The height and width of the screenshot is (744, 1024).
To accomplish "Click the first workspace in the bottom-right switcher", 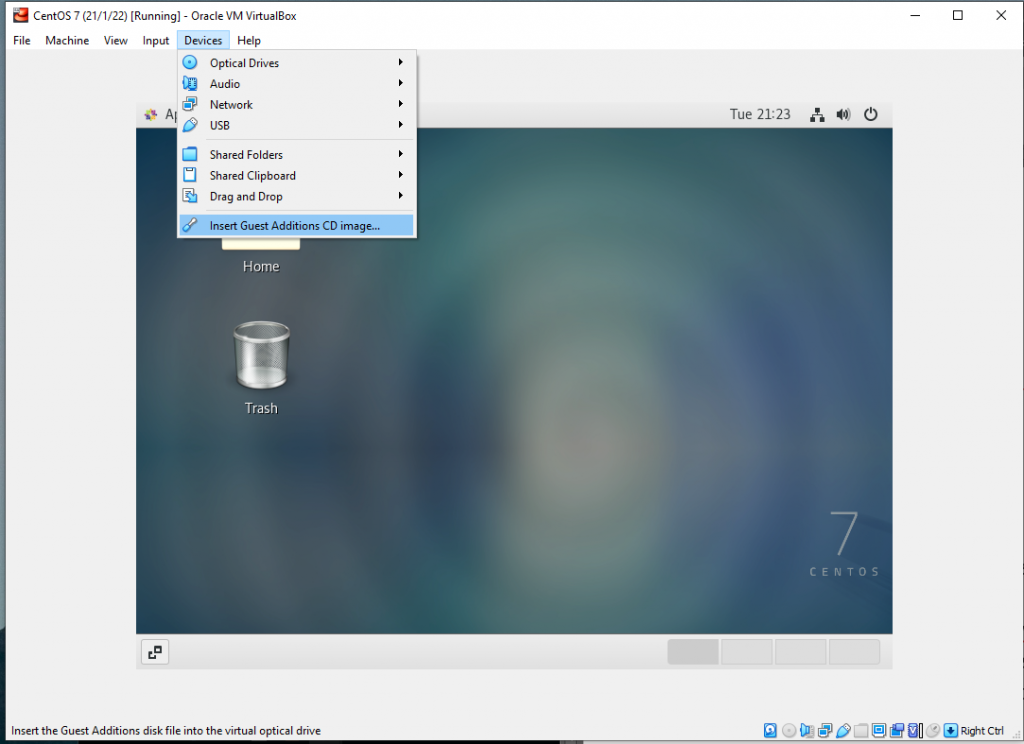I will coord(693,652).
